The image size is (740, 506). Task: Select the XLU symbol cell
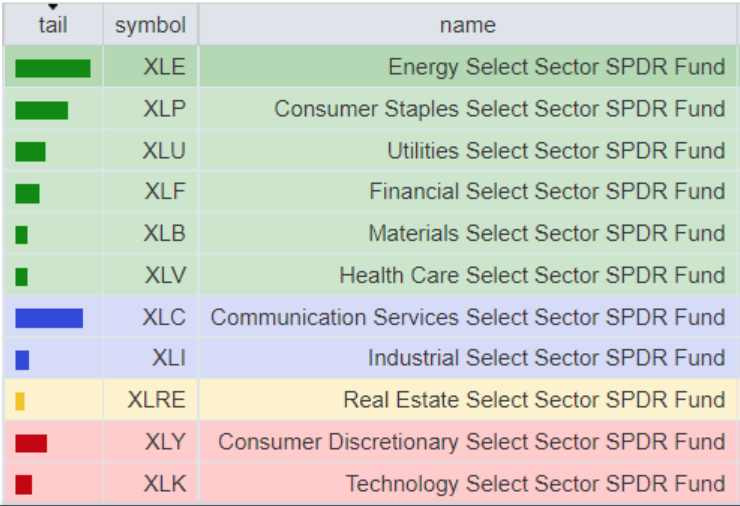(x=164, y=151)
